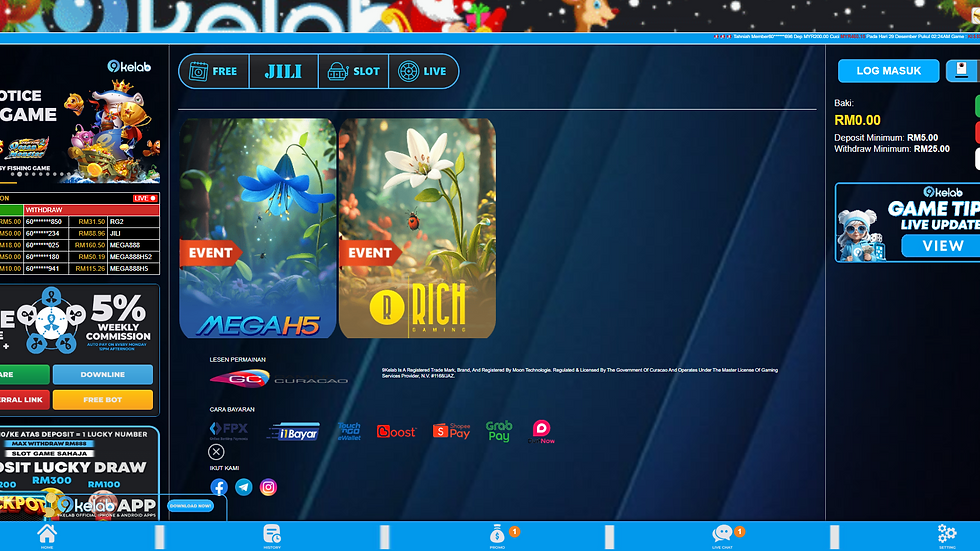Click the slot machine icon

(338, 71)
